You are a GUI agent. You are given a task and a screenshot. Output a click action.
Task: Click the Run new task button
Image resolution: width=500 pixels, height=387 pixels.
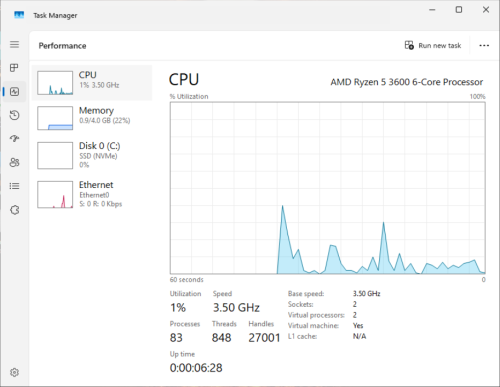(x=433, y=45)
